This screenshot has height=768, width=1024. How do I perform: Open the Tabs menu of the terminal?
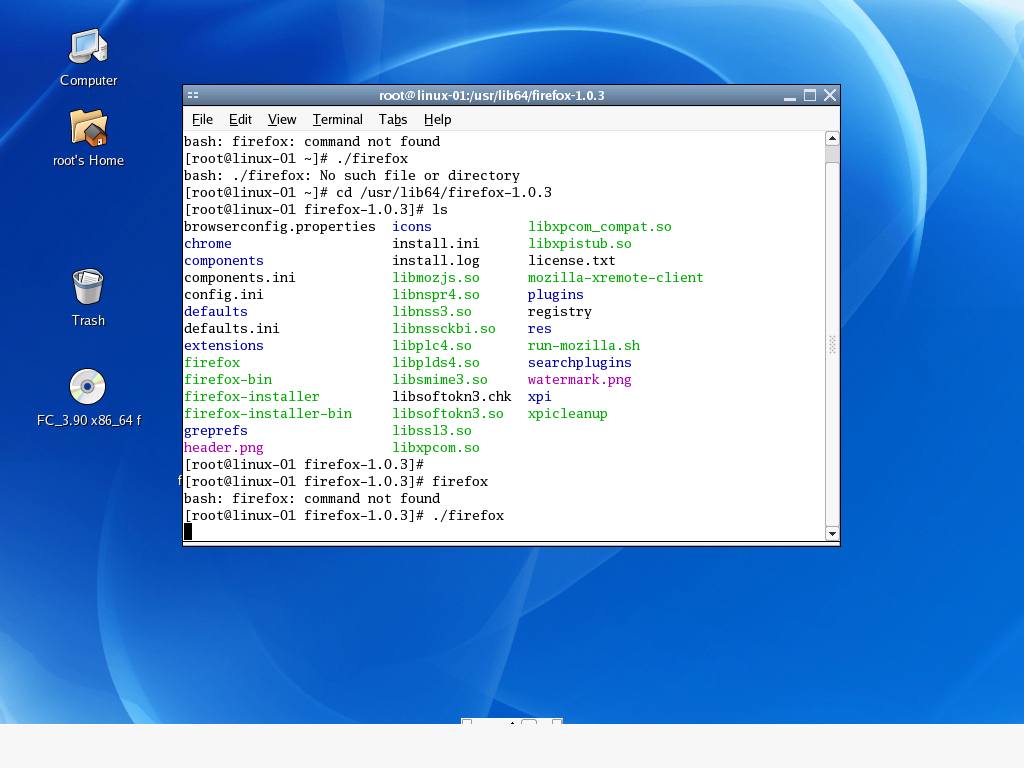[392, 119]
